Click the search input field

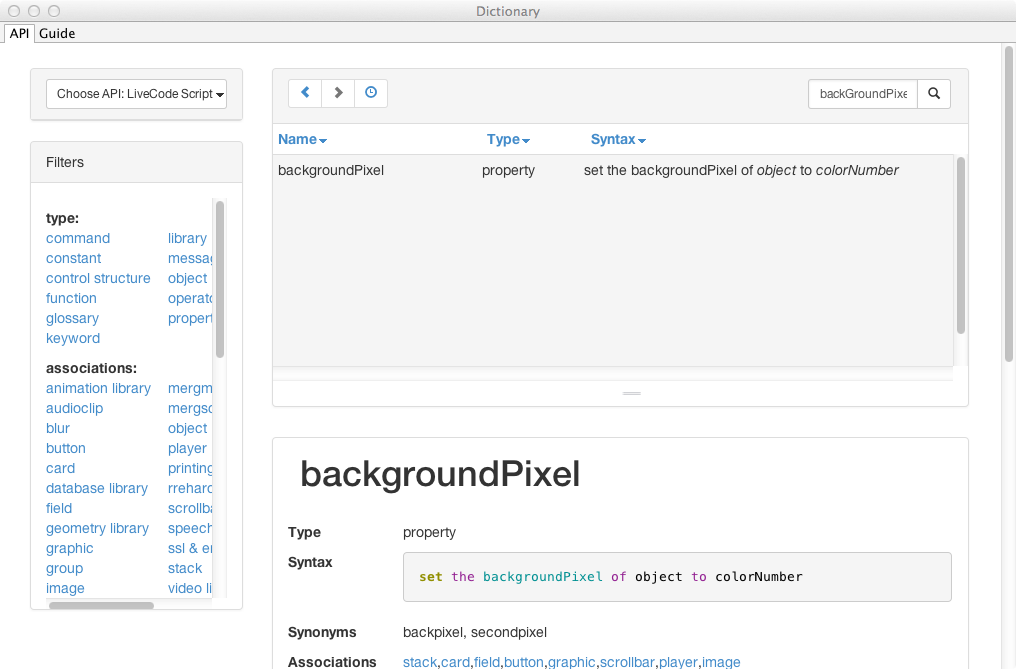point(862,94)
